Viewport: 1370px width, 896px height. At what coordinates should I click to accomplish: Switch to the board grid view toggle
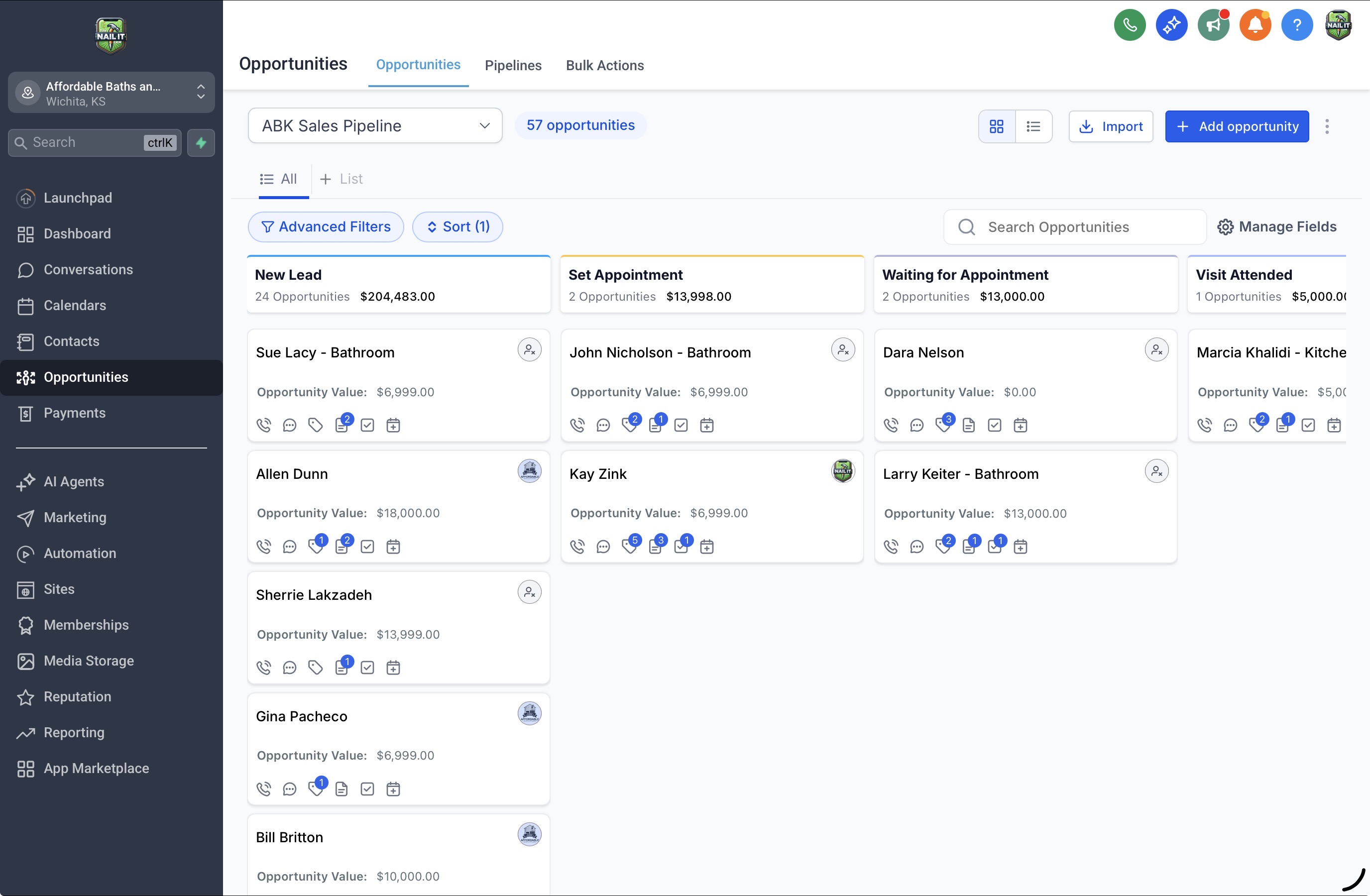click(x=997, y=126)
